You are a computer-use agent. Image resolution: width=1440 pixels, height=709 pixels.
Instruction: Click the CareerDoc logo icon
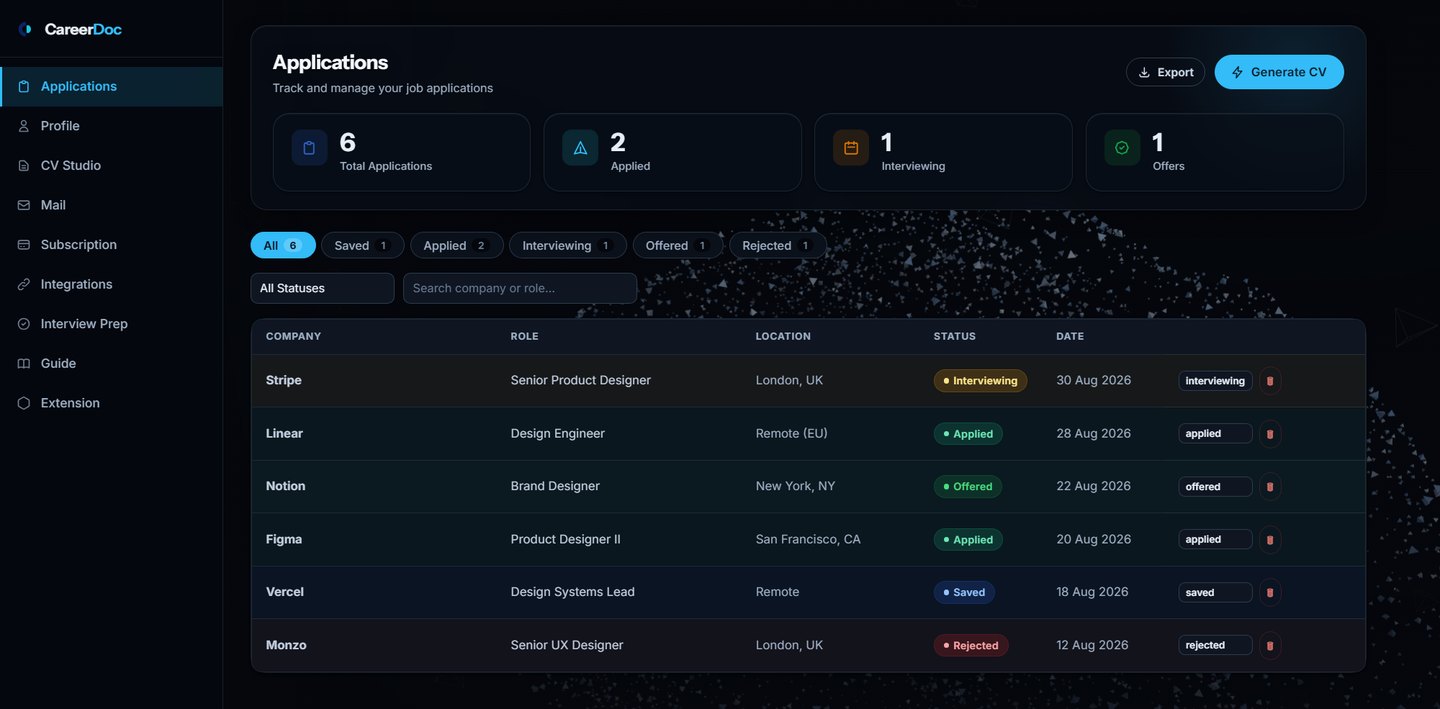coord(25,29)
